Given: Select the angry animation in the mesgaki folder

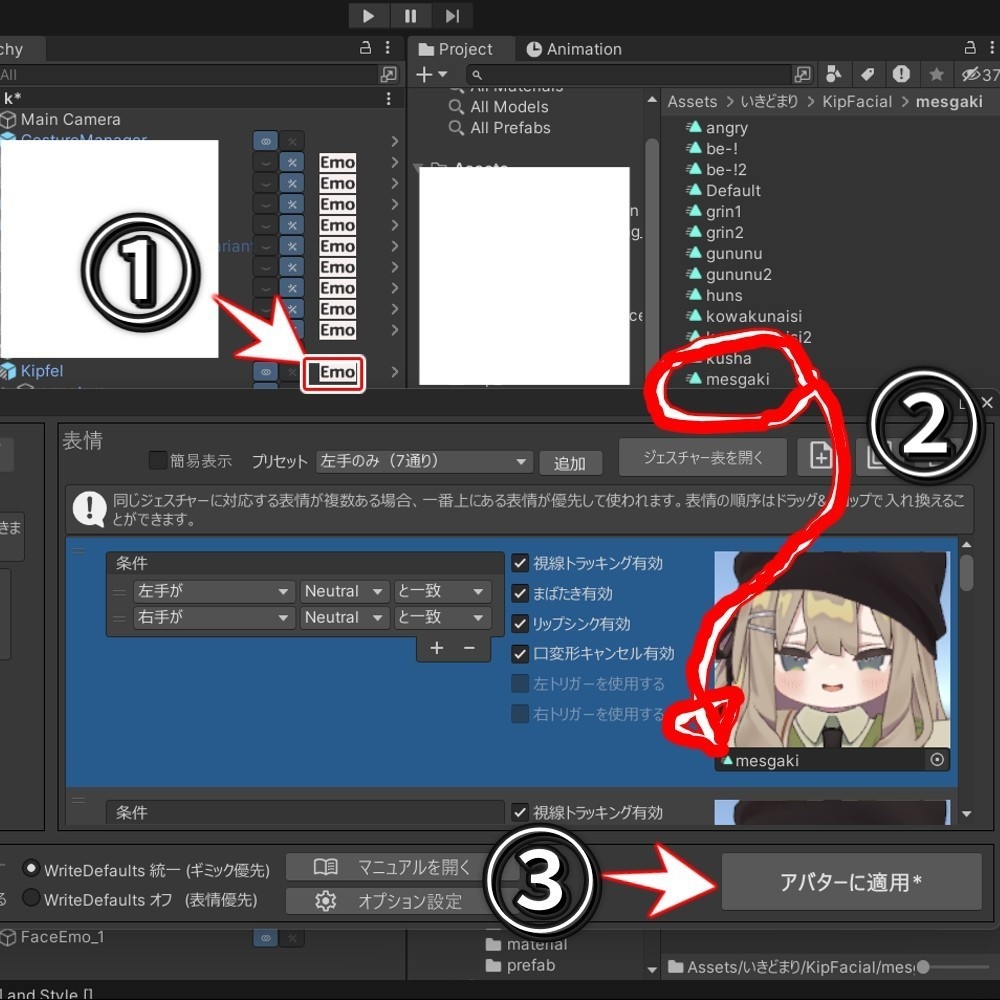Looking at the screenshot, I should pyautogui.click(x=727, y=127).
